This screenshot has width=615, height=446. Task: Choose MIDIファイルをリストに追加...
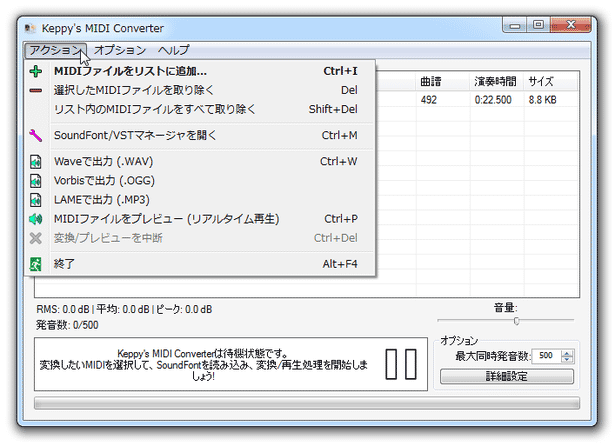200,71
